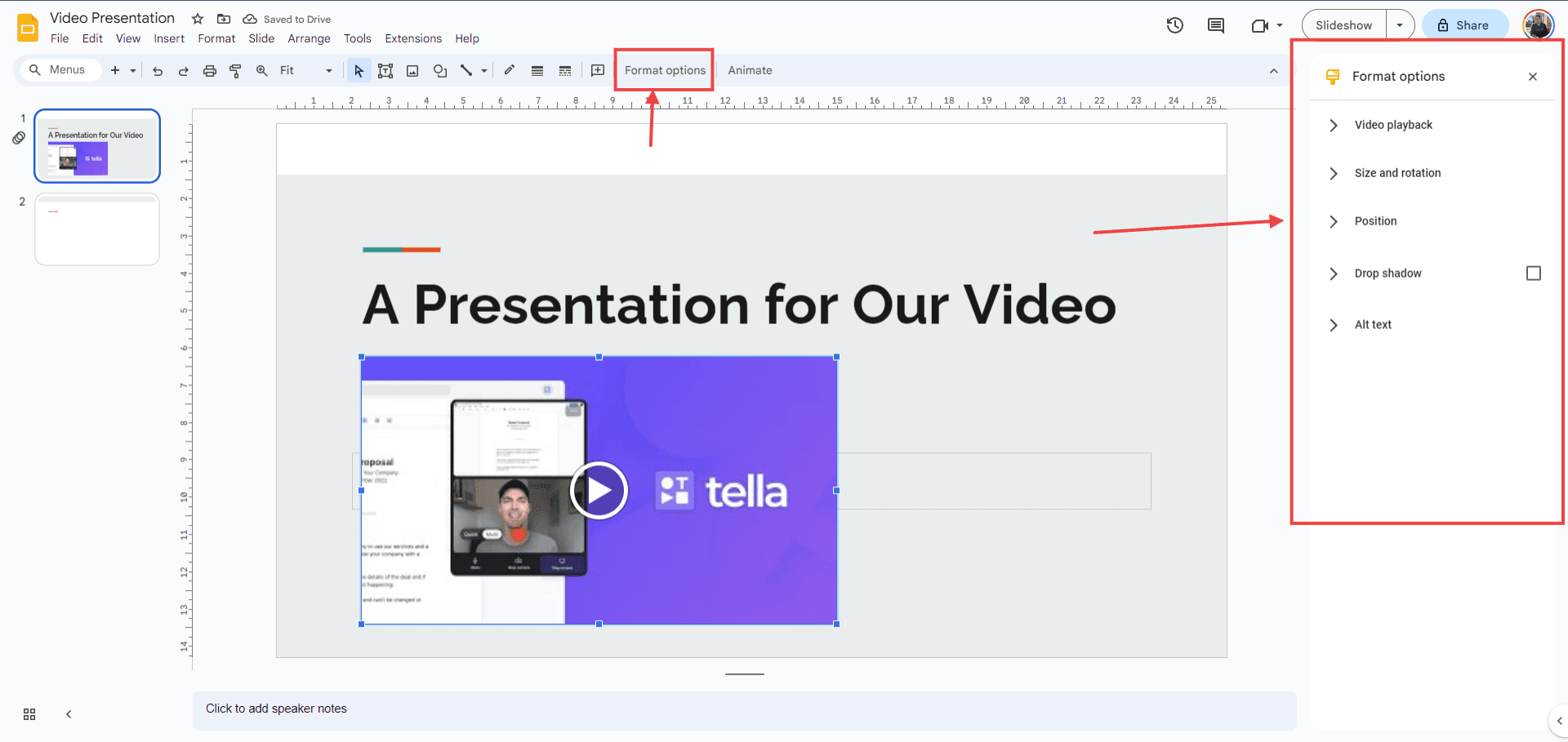Image resolution: width=1568 pixels, height=742 pixels.
Task: Open the video call dropdown arrow
Action: point(1280,25)
